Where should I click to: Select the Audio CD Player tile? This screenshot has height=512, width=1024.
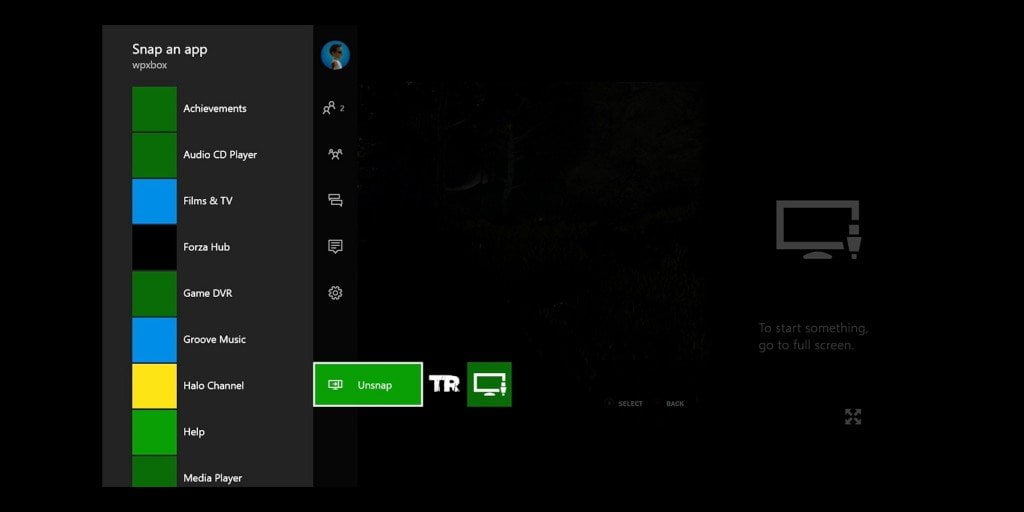(x=154, y=155)
